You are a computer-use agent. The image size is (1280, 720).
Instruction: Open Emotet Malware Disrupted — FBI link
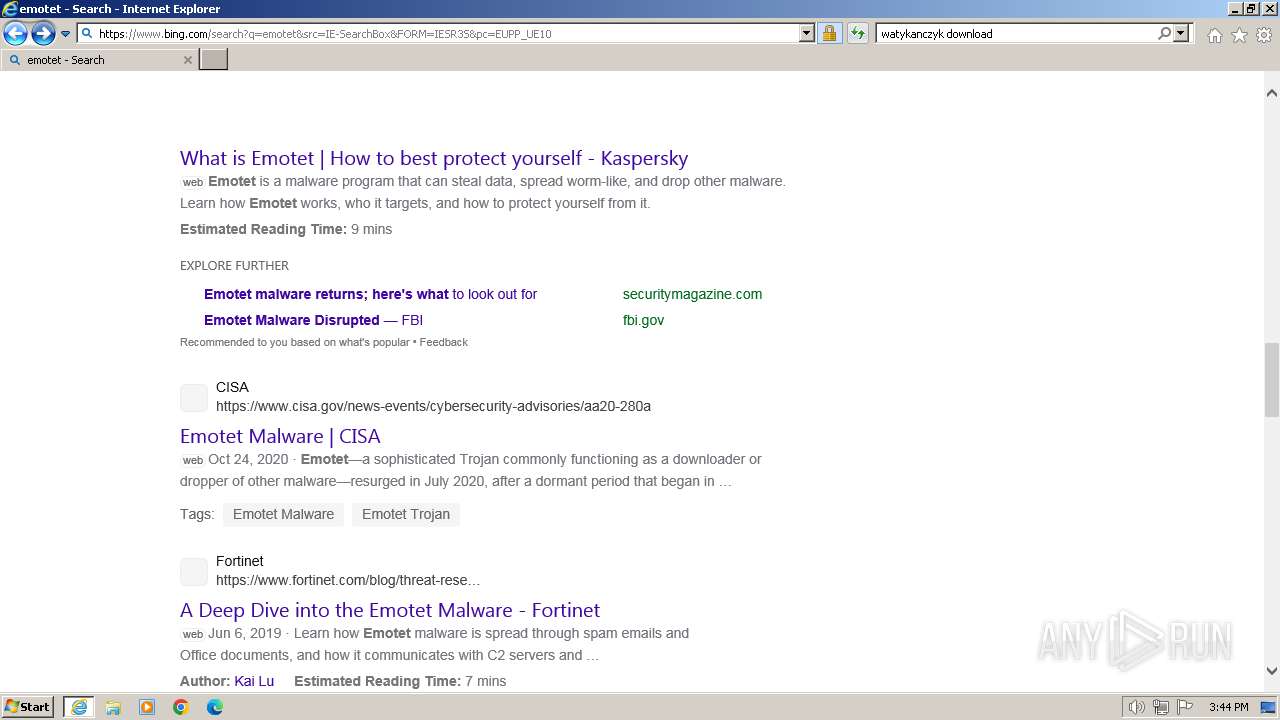313,320
